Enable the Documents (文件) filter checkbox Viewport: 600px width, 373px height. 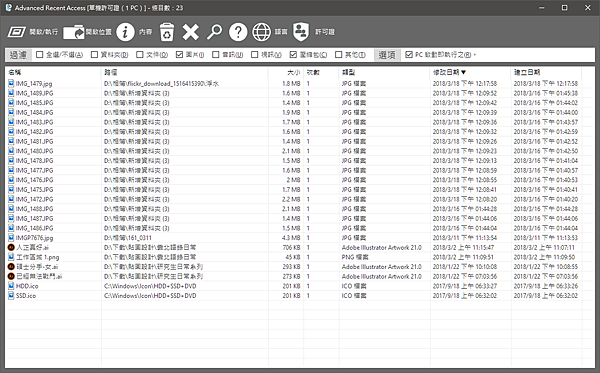(140, 55)
